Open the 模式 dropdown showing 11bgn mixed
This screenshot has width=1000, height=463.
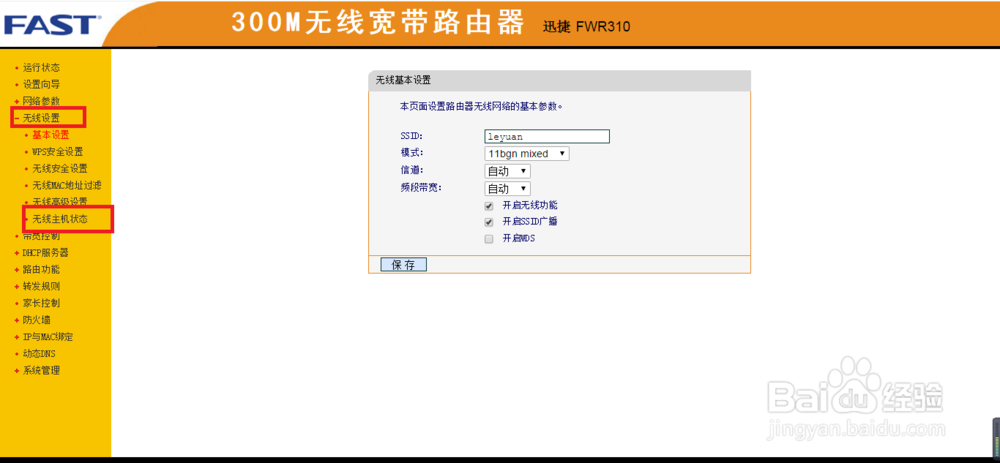pos(527,154)
